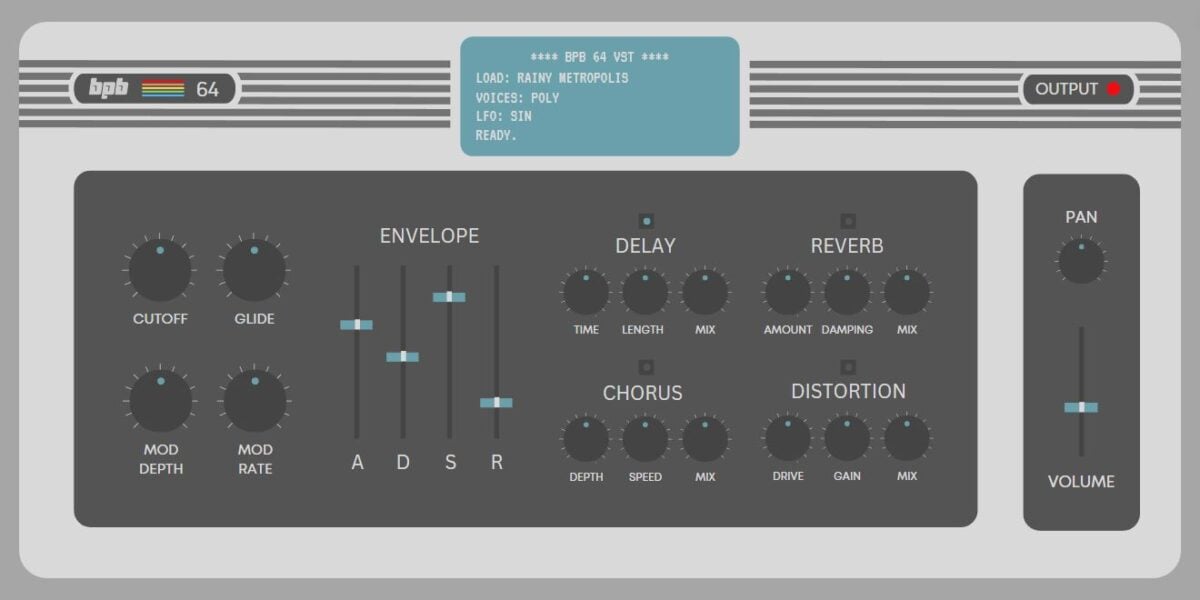Toggle the red OUTPUT indicator
Image resolution: width=1200 pixels, height=600 pixels.
pyautogui.click(x=1113, y=88)
